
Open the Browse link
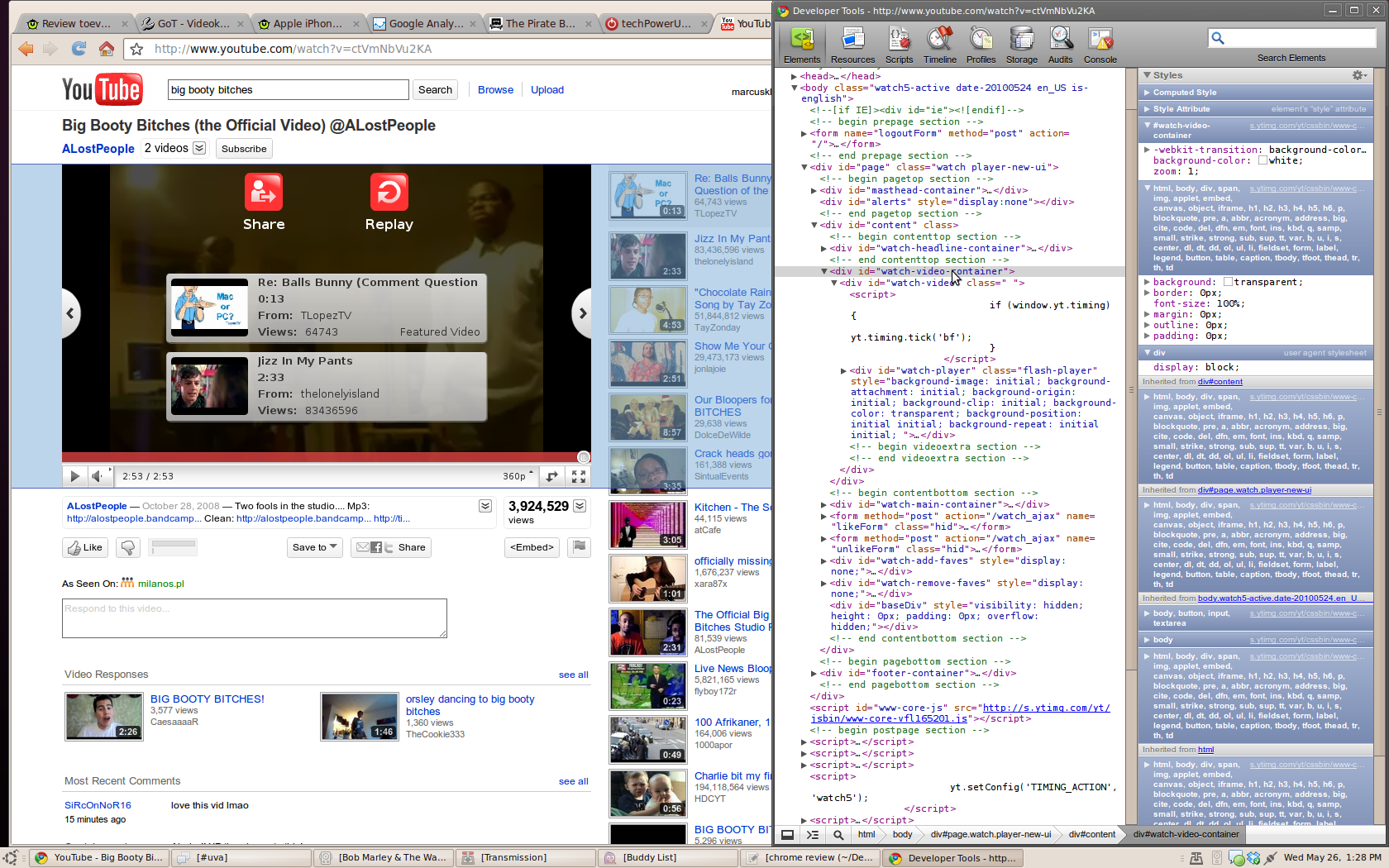click(x=495, y=90)
